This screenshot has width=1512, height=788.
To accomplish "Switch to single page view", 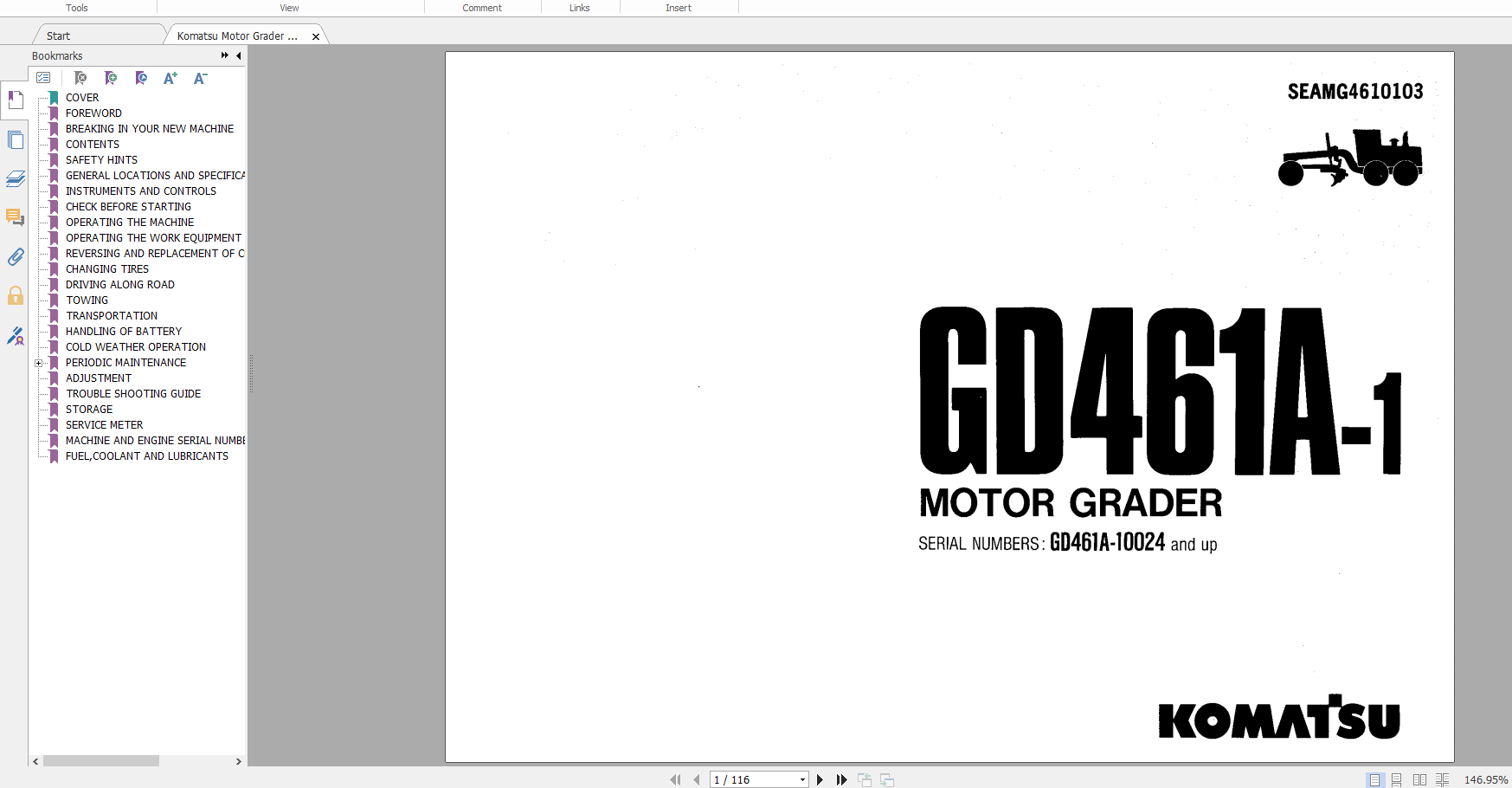I will (1375, 780).
